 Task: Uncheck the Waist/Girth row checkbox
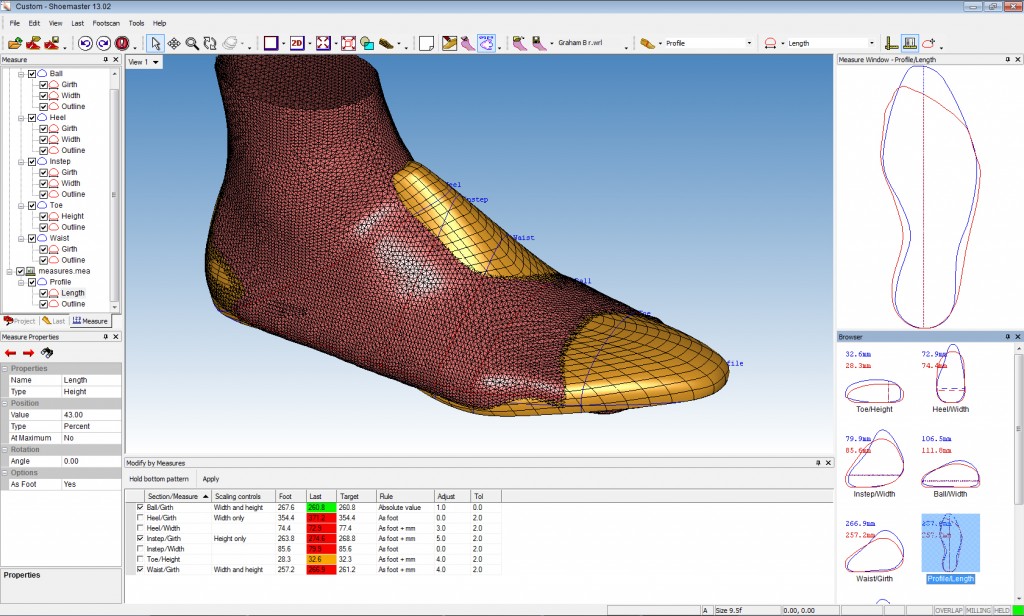[140, 570]
